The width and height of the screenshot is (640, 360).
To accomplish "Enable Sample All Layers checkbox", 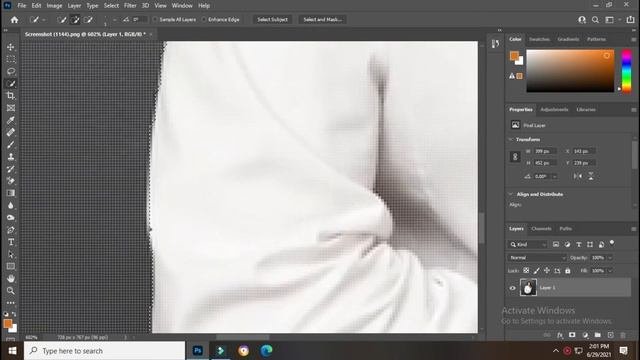I will pyautogui.click(x=155, y=20).
